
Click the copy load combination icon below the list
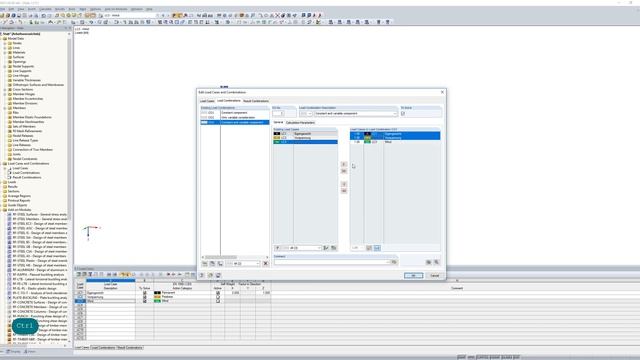pos(212,264)
